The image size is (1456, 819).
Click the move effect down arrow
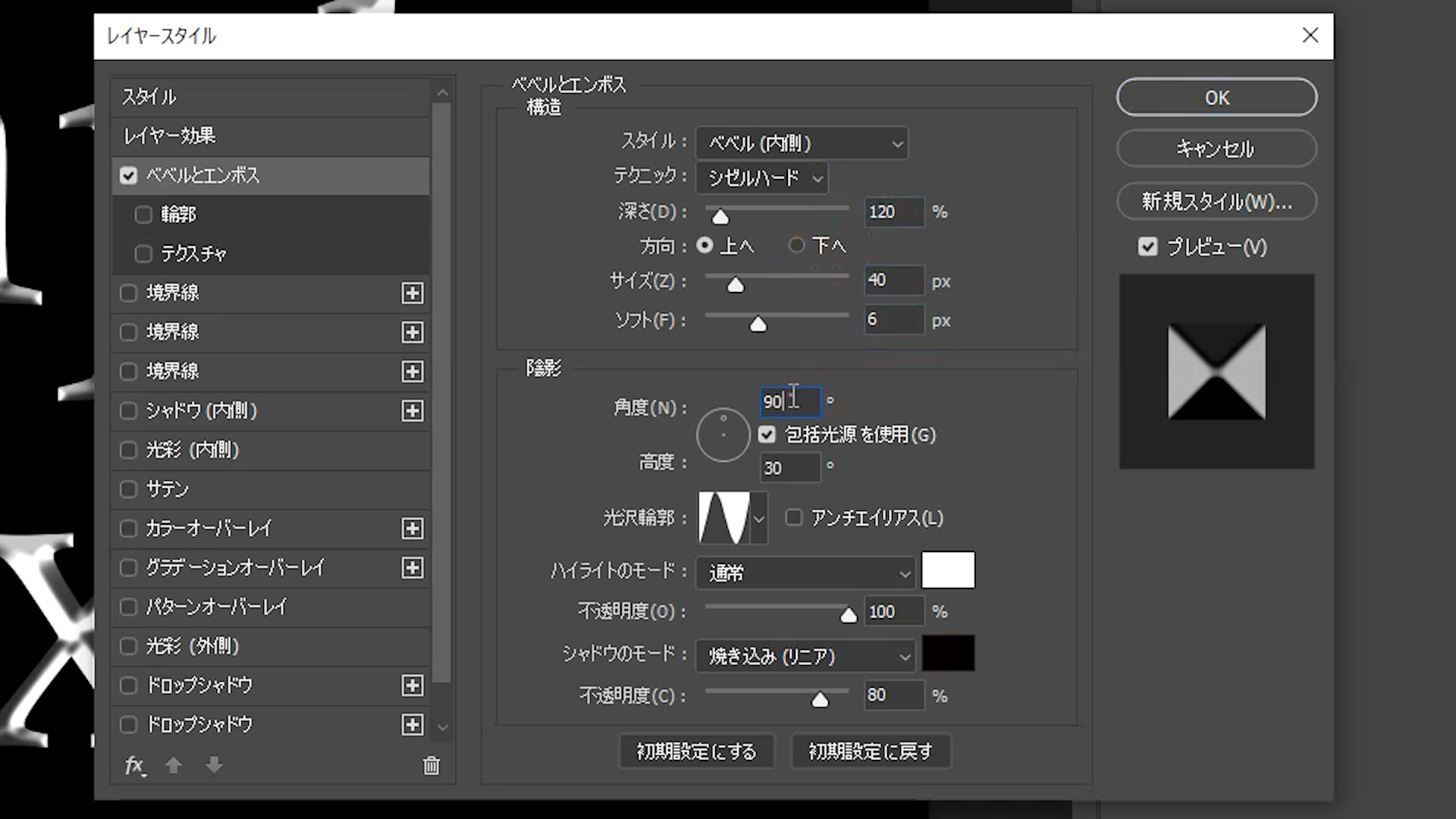[214, 765]
